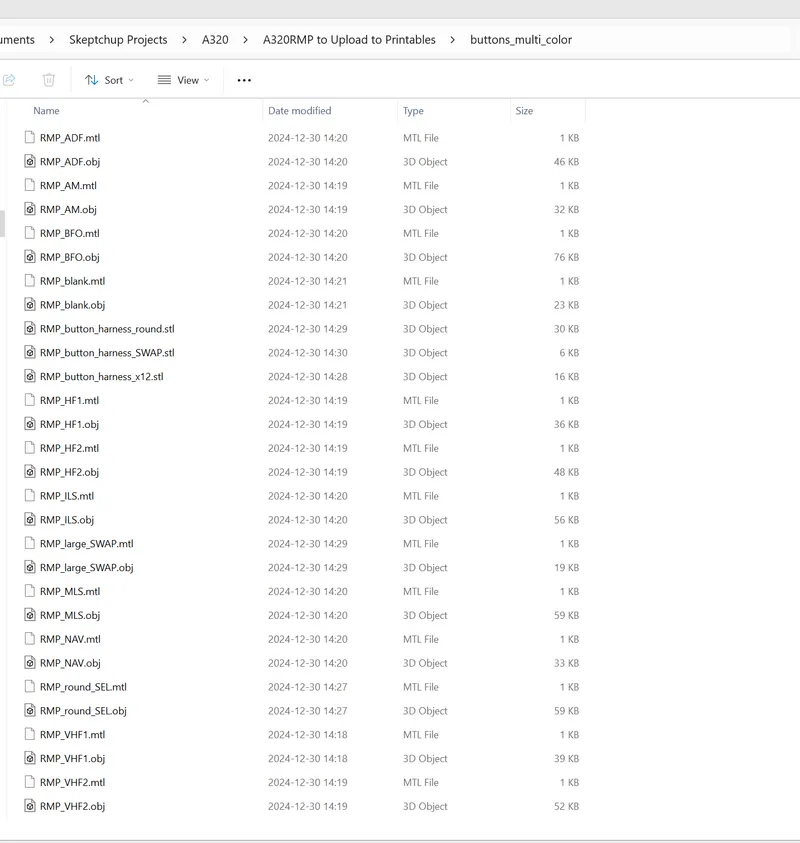The width and height of the screenshot is (800, 843).
Task: Open the View options dropdown
Action: click(x=184, y=80)
